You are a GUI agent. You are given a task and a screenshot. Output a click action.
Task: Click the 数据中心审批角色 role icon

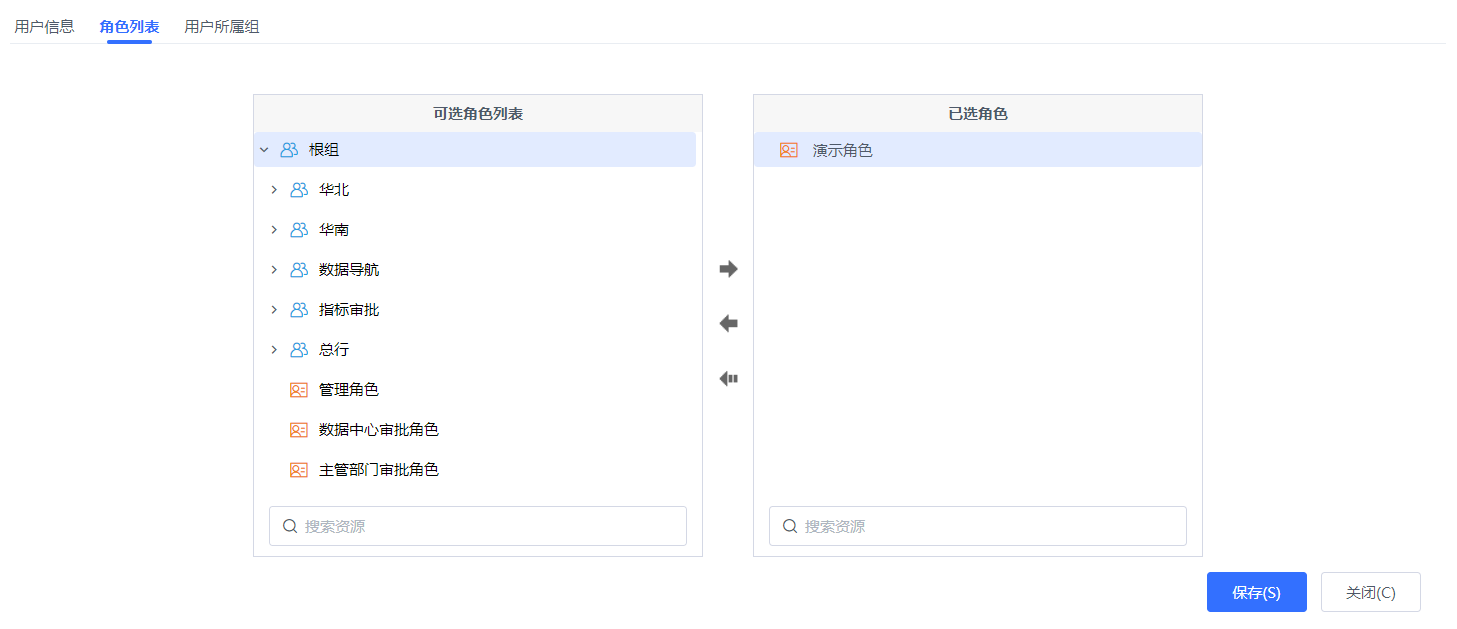tap(299, 430)
